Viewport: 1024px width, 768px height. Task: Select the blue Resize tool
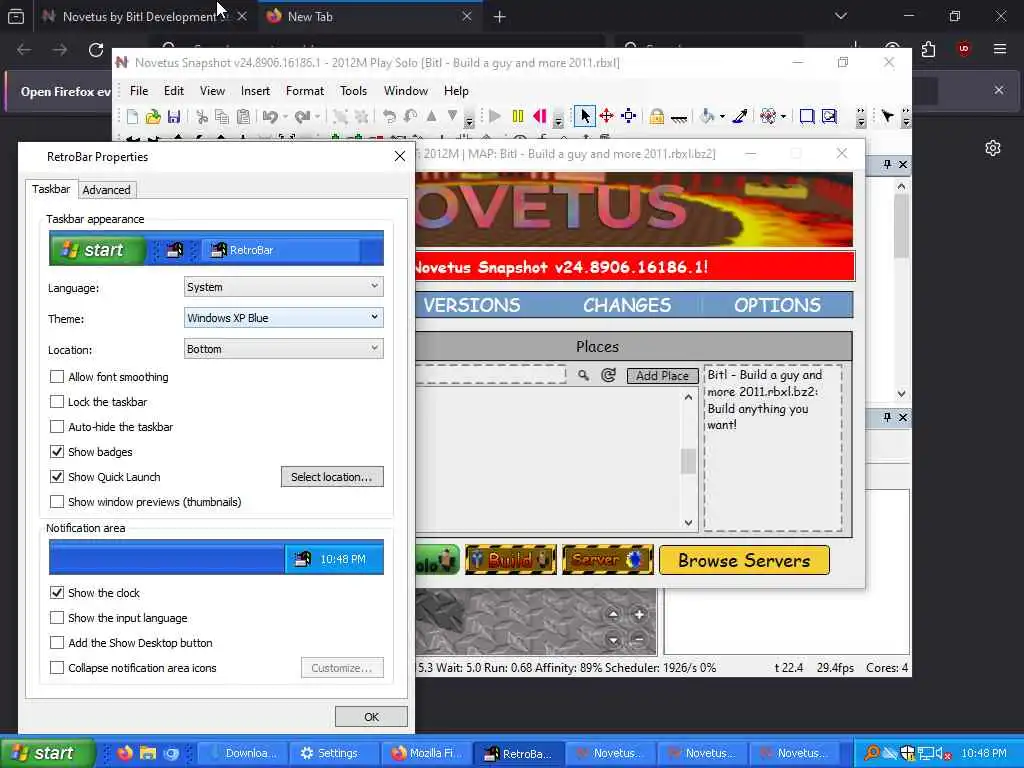[629, 116]
